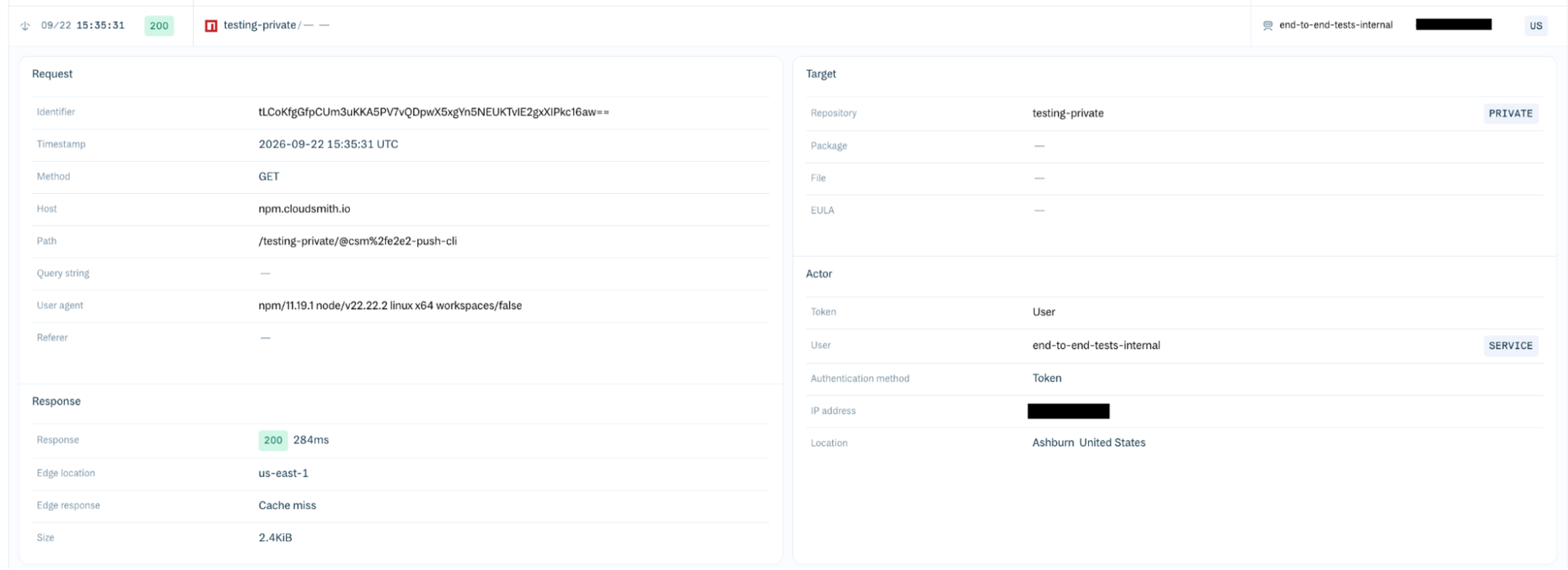
Task: Click the EULA field label
Action: click(x=822, y=211)
